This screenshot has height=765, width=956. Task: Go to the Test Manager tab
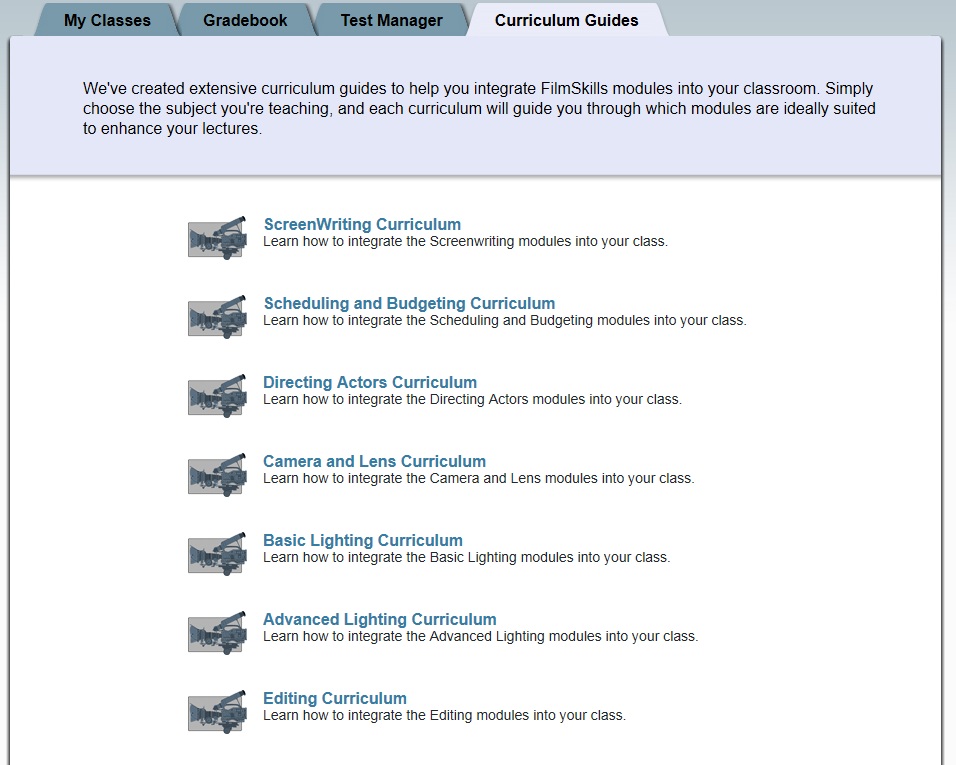391,20
